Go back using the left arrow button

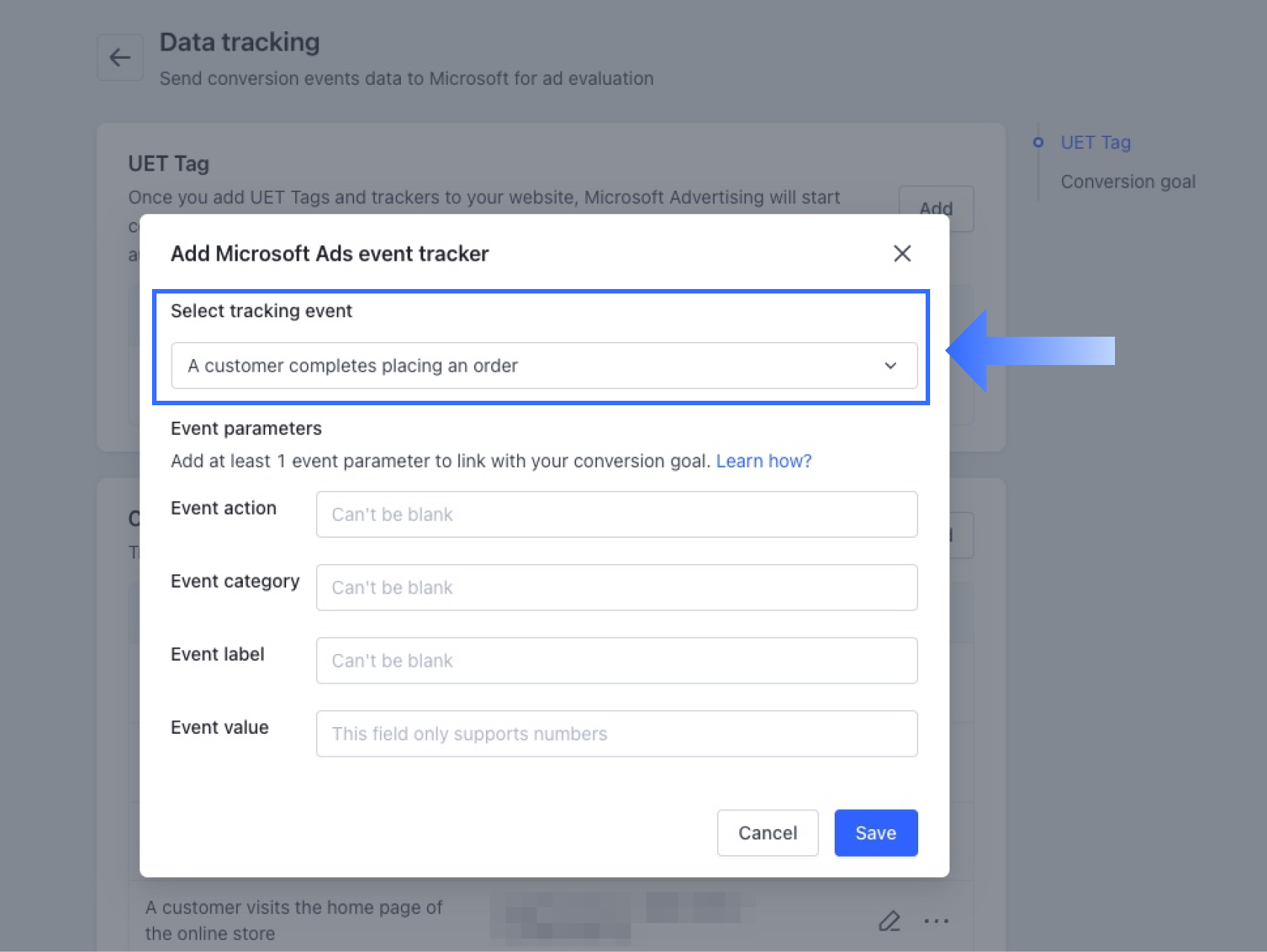tap(120, 57)
